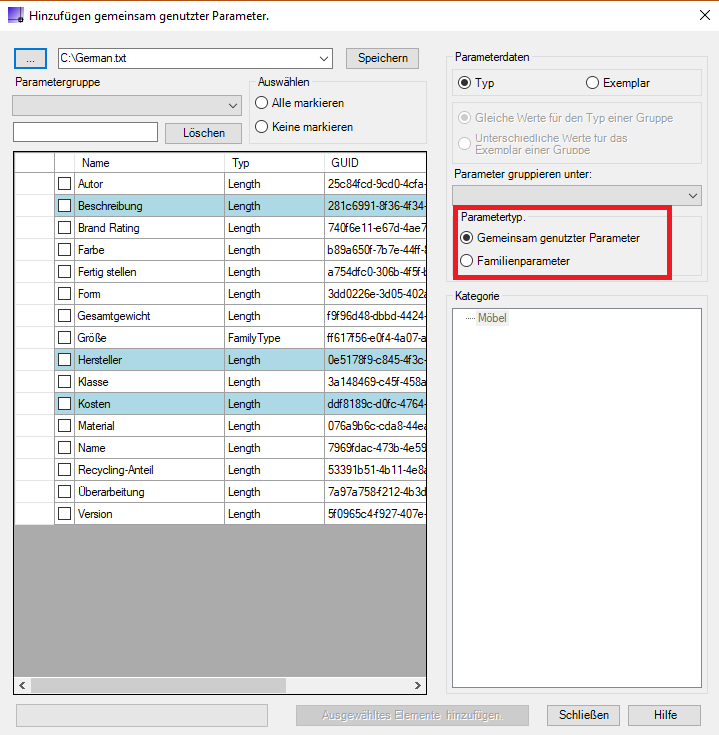
Task: Click GUID cell starting 25c84fcd
Action: pyautogui.click(x=375, y=184)
